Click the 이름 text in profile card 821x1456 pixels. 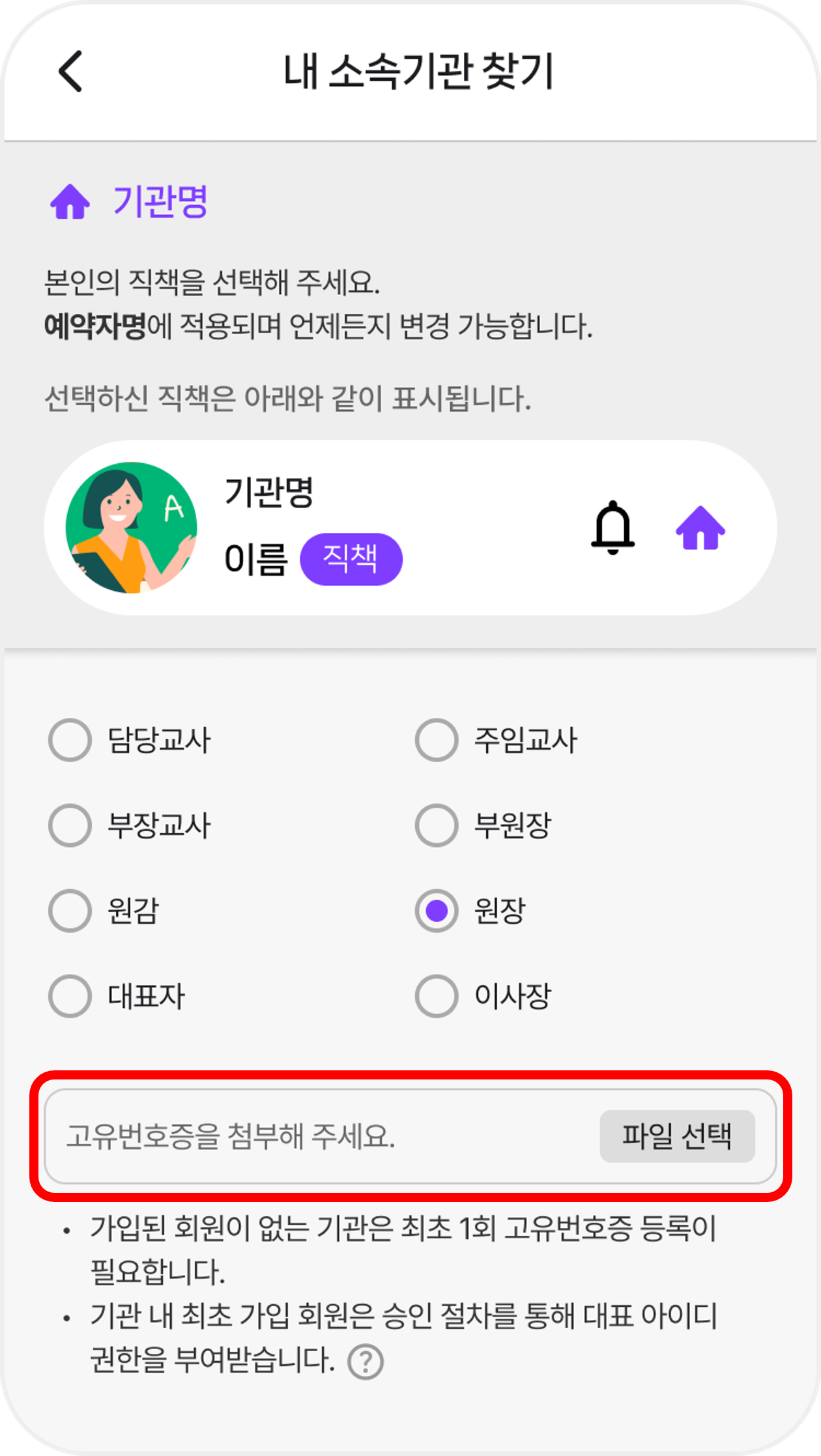(255, 560)
